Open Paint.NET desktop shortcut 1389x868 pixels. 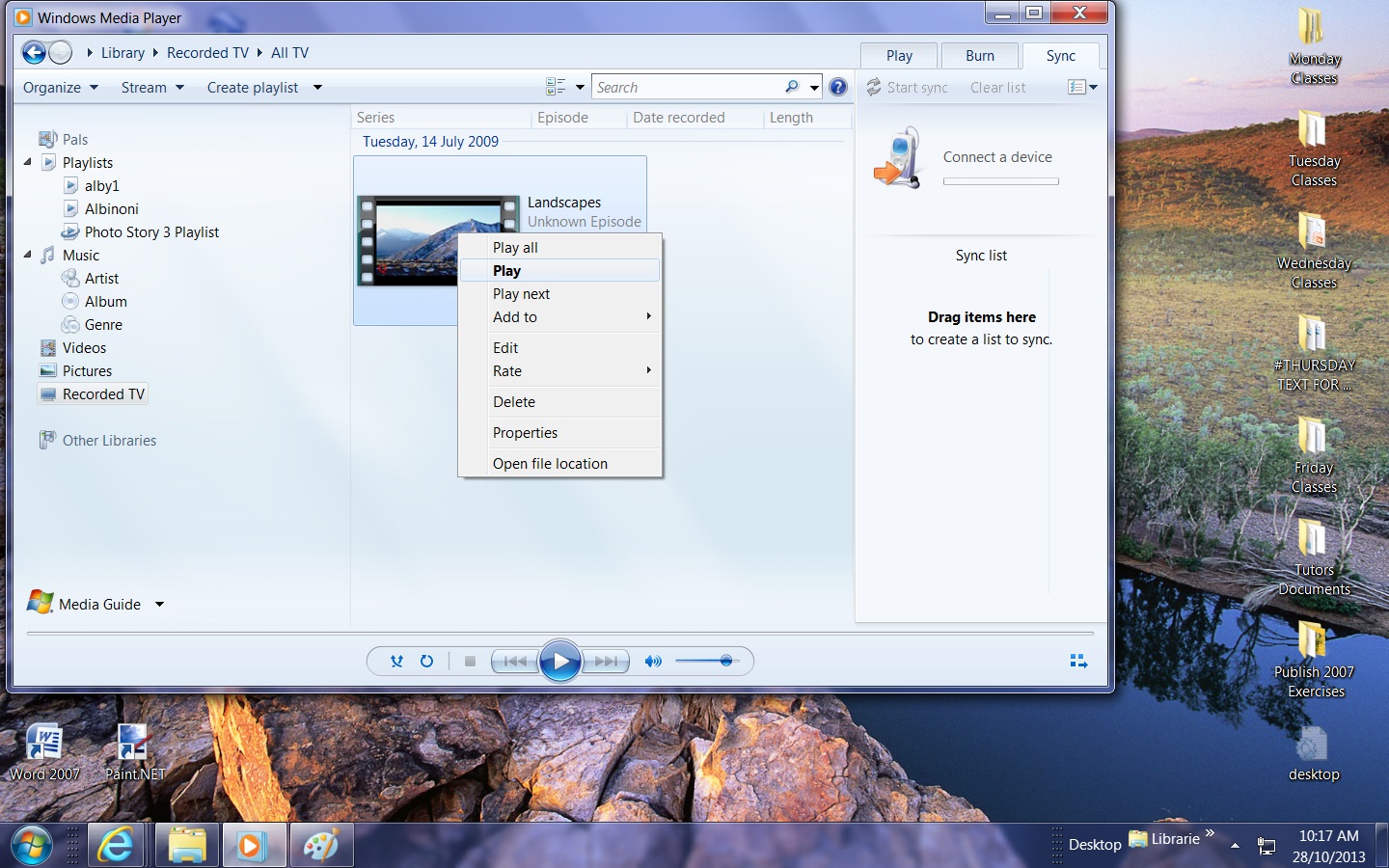point(134,752)
